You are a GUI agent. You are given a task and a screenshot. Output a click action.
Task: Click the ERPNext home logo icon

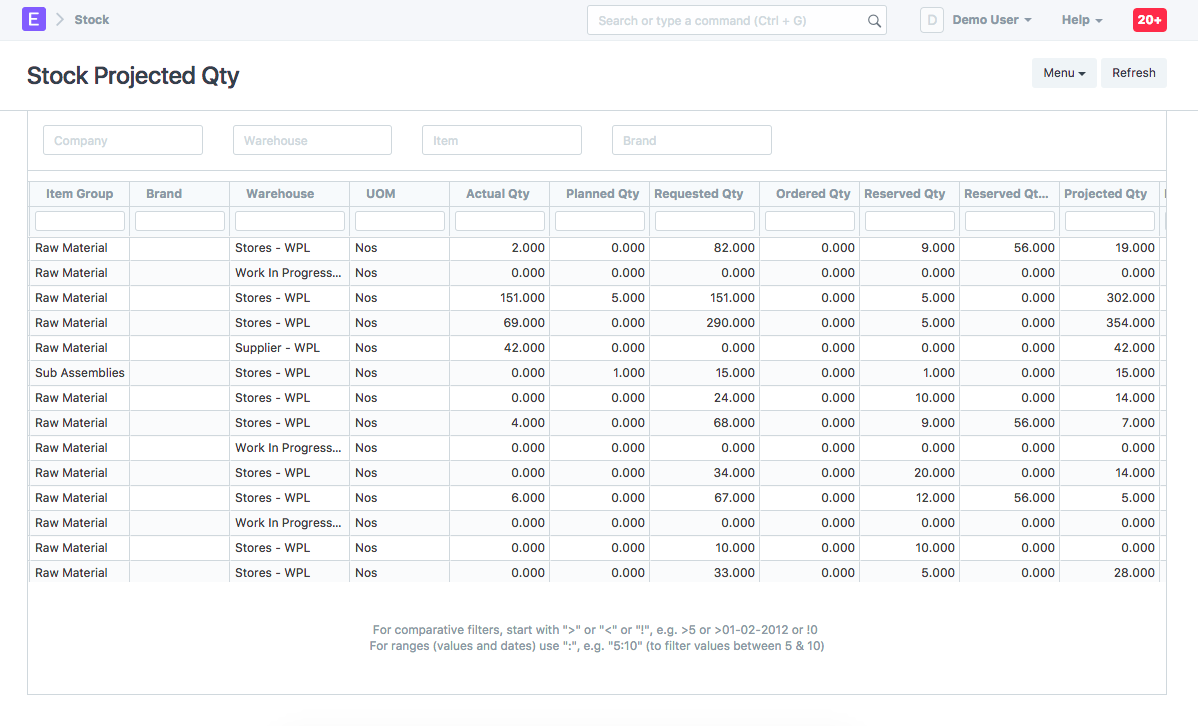(34, 20)
